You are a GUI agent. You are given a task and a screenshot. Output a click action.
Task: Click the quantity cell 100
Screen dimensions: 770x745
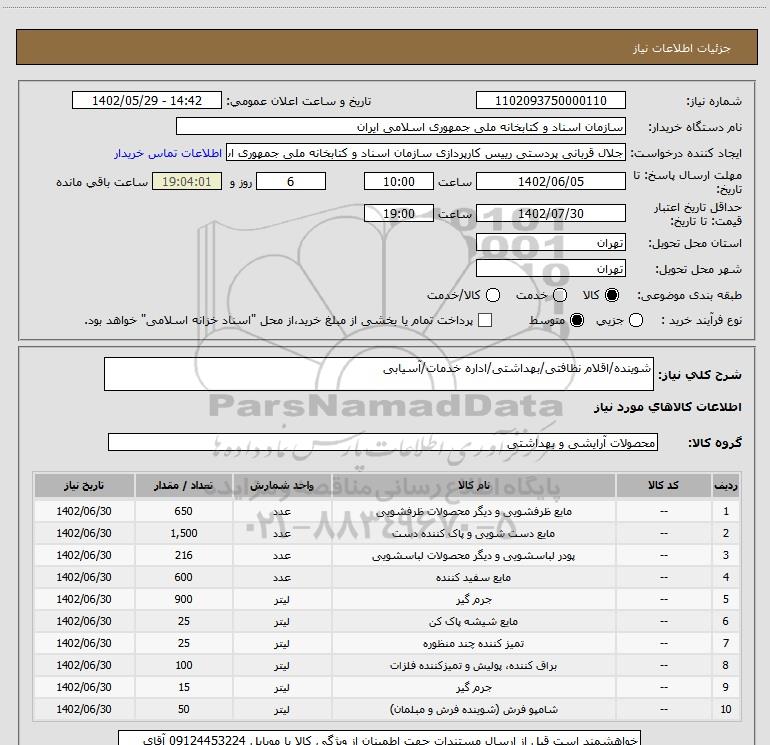tap(184, 665)
